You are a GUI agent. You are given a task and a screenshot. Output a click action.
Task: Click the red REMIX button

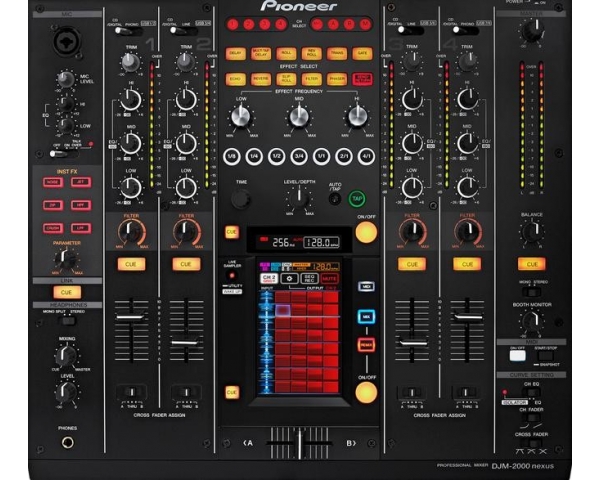point(366,345)
